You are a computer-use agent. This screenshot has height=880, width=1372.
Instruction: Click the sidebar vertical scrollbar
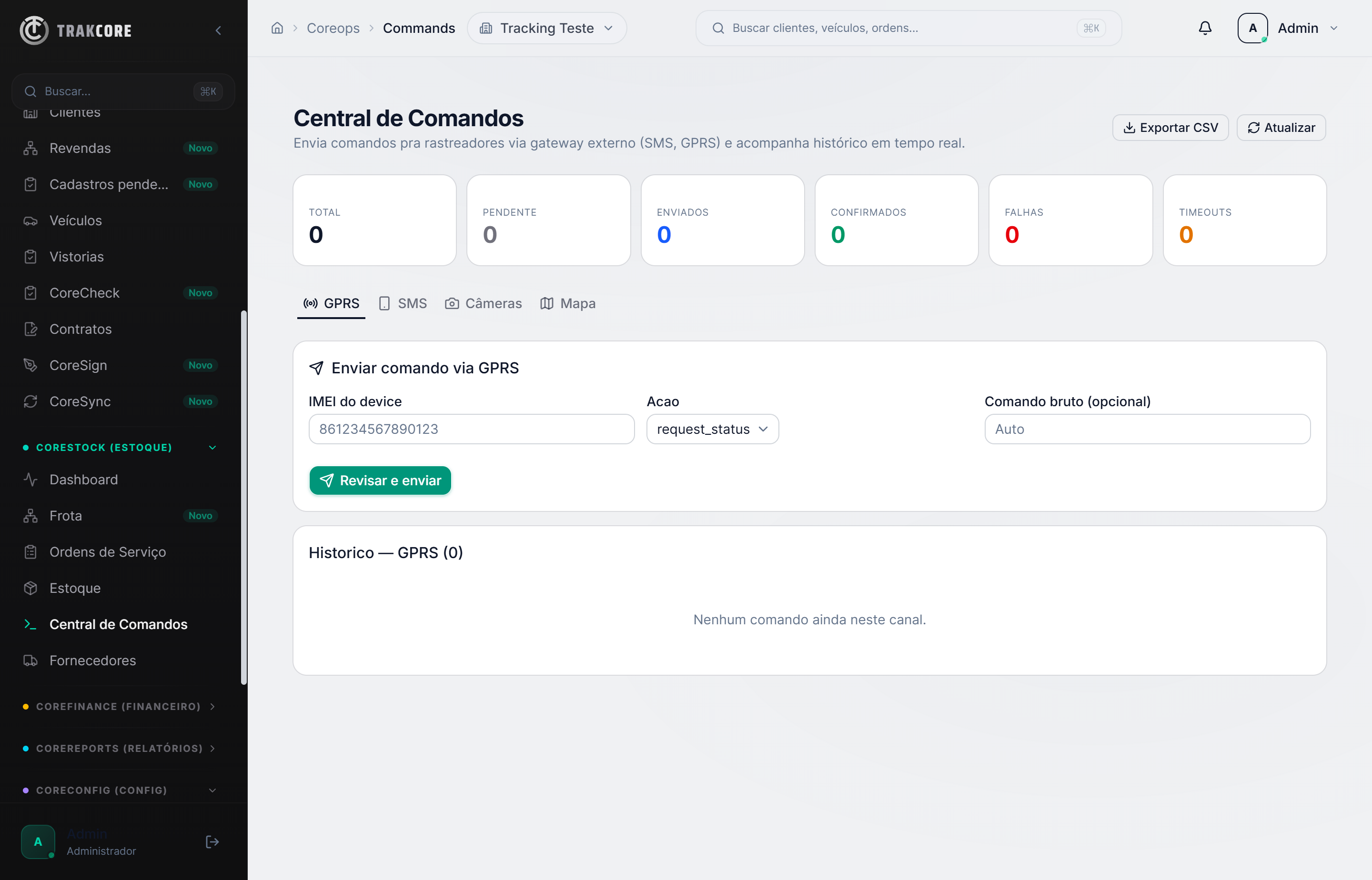(244, 497)
